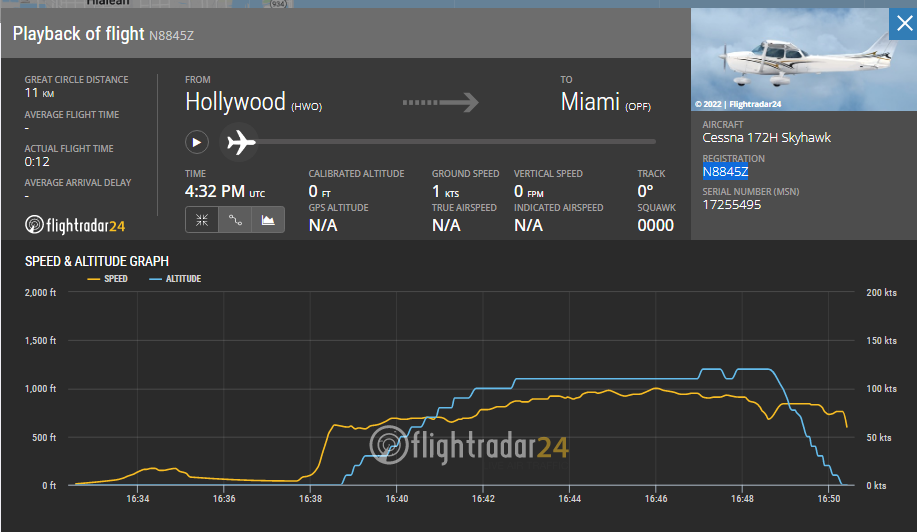Click the actual flight time 0:12 value
917x532 pixels.
tap(37, 162)
